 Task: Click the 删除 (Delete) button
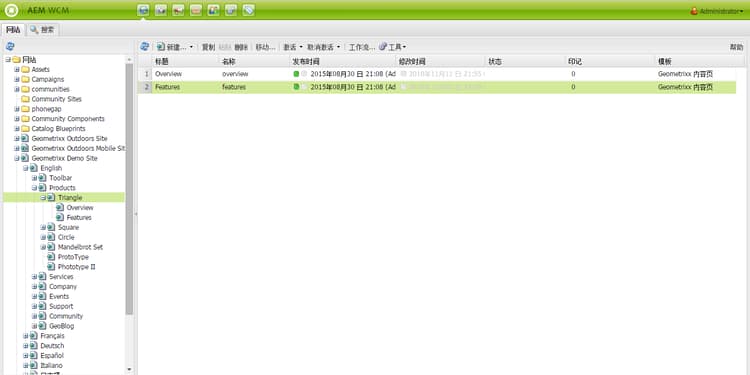click(241, 47)
